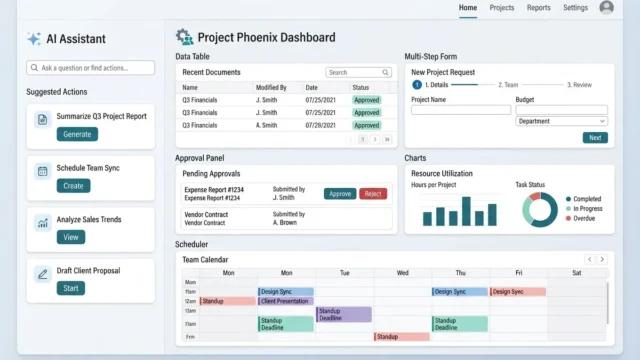Open the Settings tab
The image size is (640, 360).
point(576,8)
